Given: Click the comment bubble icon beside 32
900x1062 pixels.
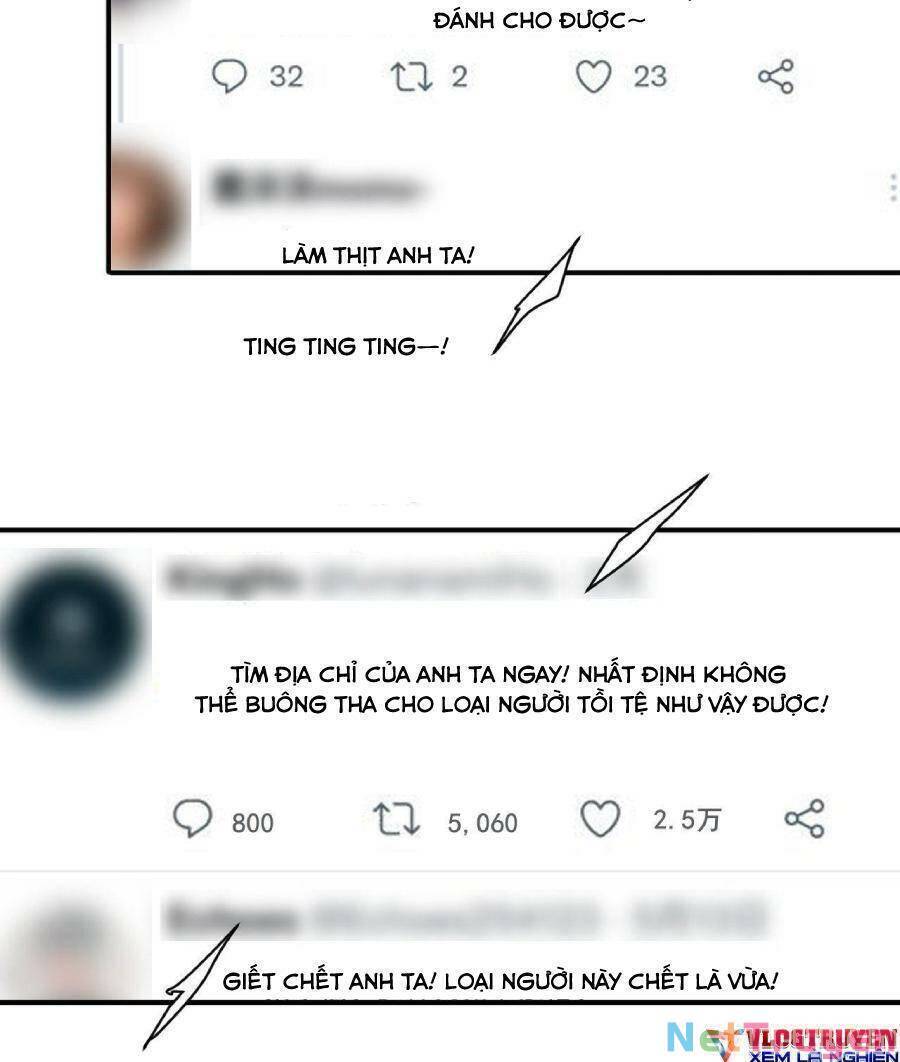Looking at the screenshot, I should click(x=230, y=76).
